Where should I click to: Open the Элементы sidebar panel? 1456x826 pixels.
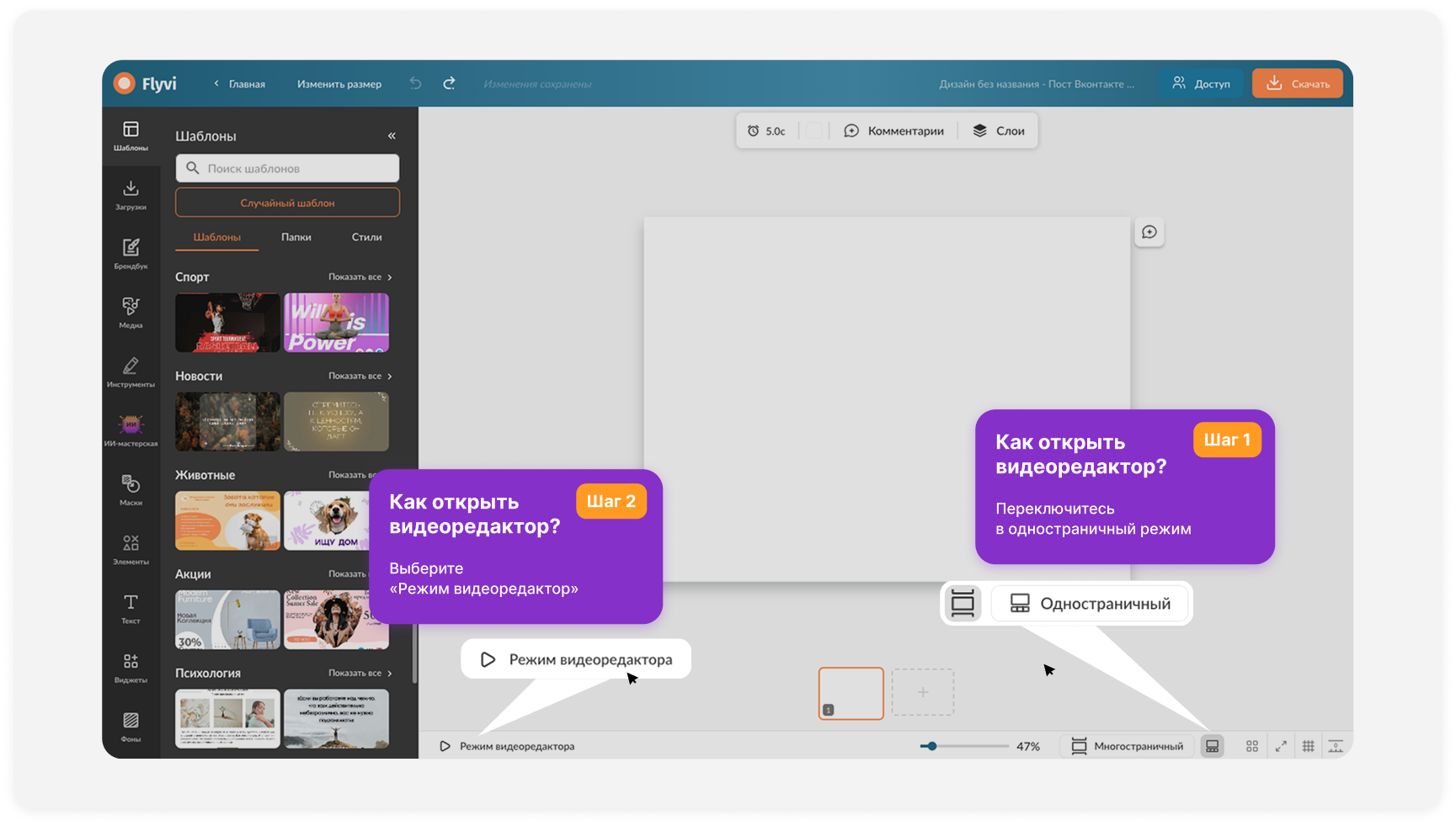click(131, 548)
